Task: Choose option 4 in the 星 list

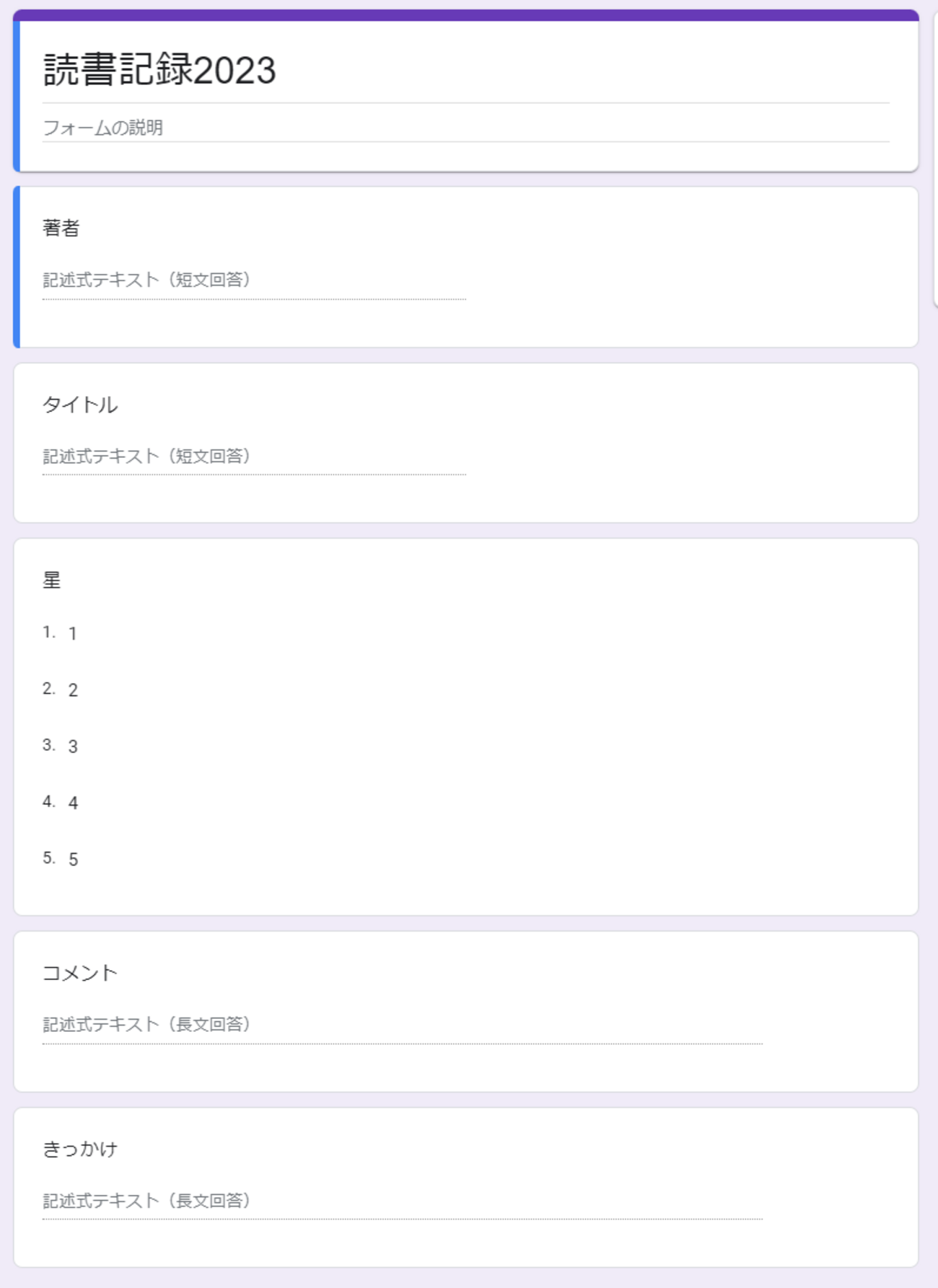Action: click(73, 803)
